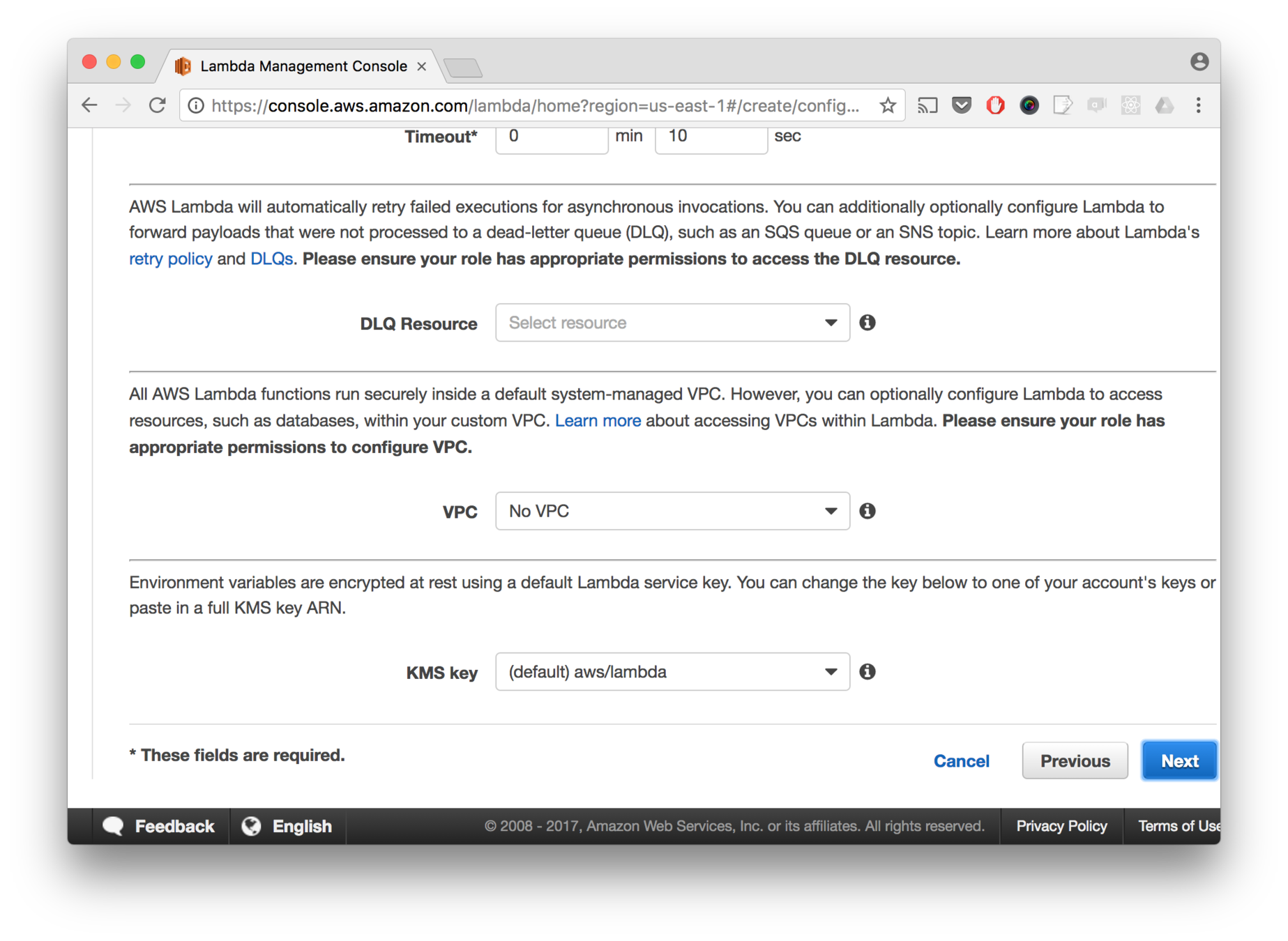Click the browser forward arrow
Image resolution: width=1288 pixels, height=941 pixels.
point(123,105)
